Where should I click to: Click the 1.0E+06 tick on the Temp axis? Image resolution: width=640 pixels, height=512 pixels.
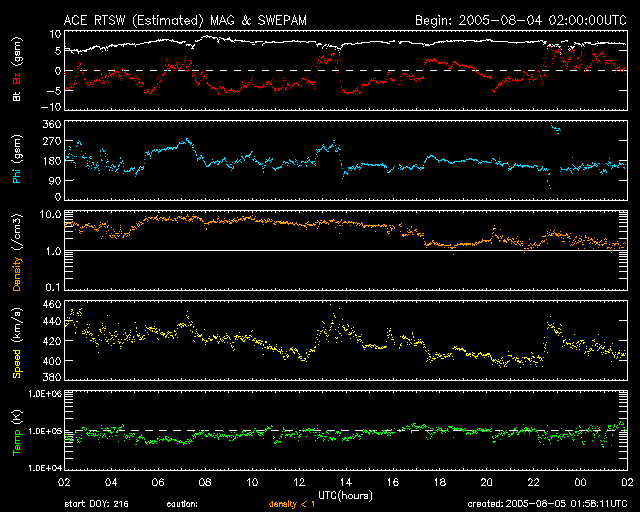coord(45,394)
